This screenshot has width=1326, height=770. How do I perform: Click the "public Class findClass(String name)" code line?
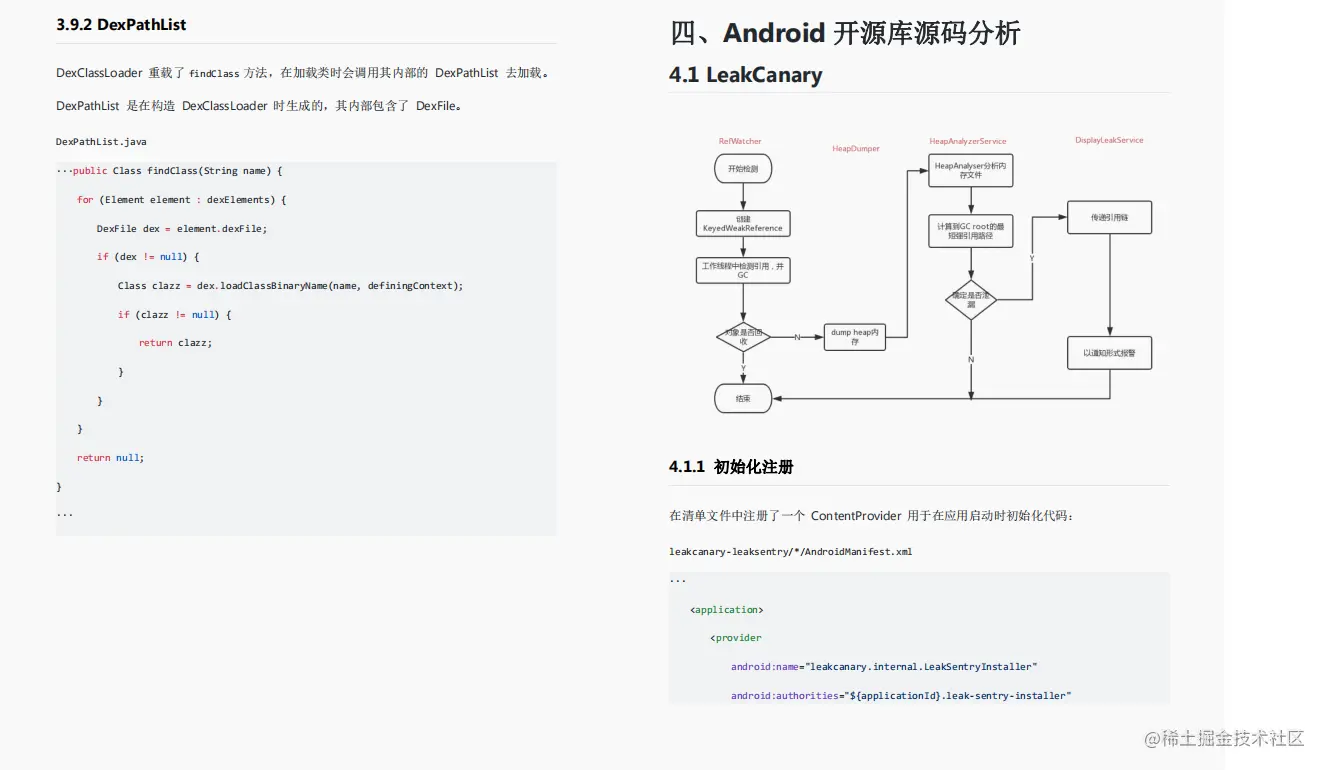177,171
